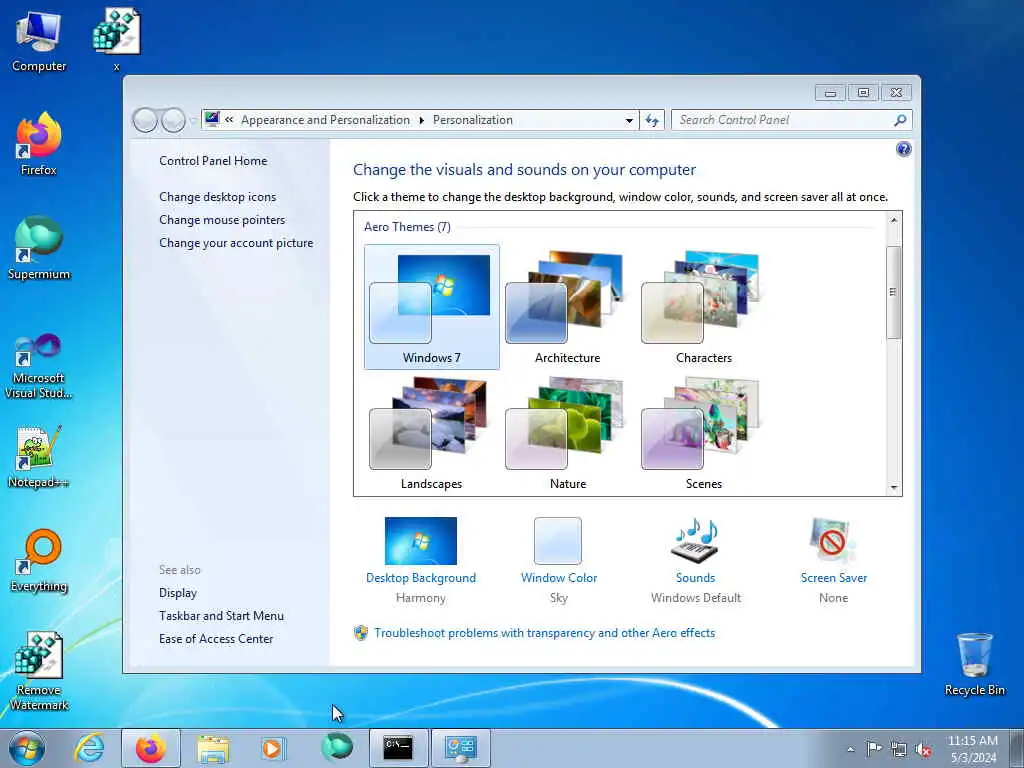Select the Notepad++ desktop shortcut
The height and width of the screenshot is (768, 1024).
pyautogui.click(x=39, y=456)
